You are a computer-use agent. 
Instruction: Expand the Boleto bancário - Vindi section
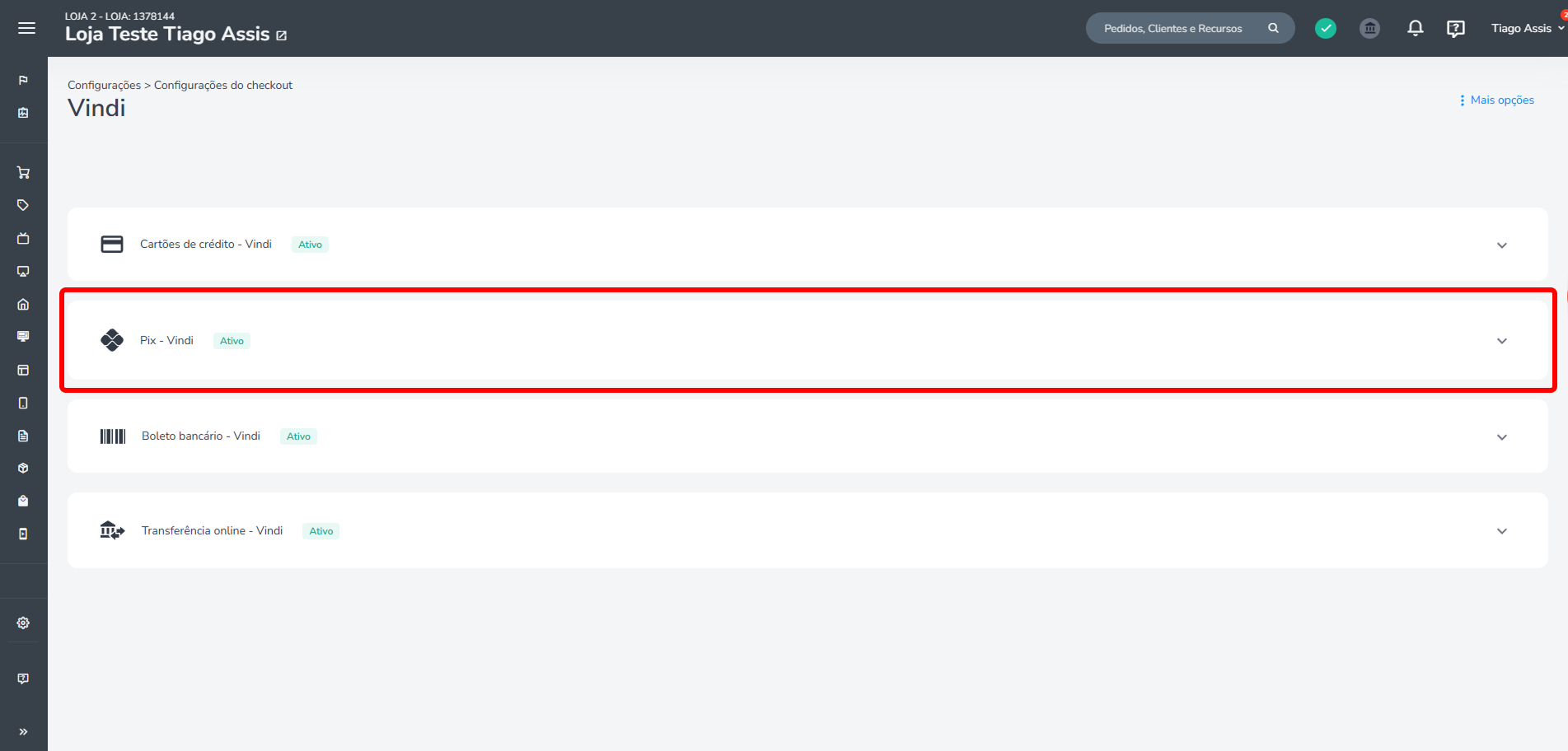(1501, 437)
